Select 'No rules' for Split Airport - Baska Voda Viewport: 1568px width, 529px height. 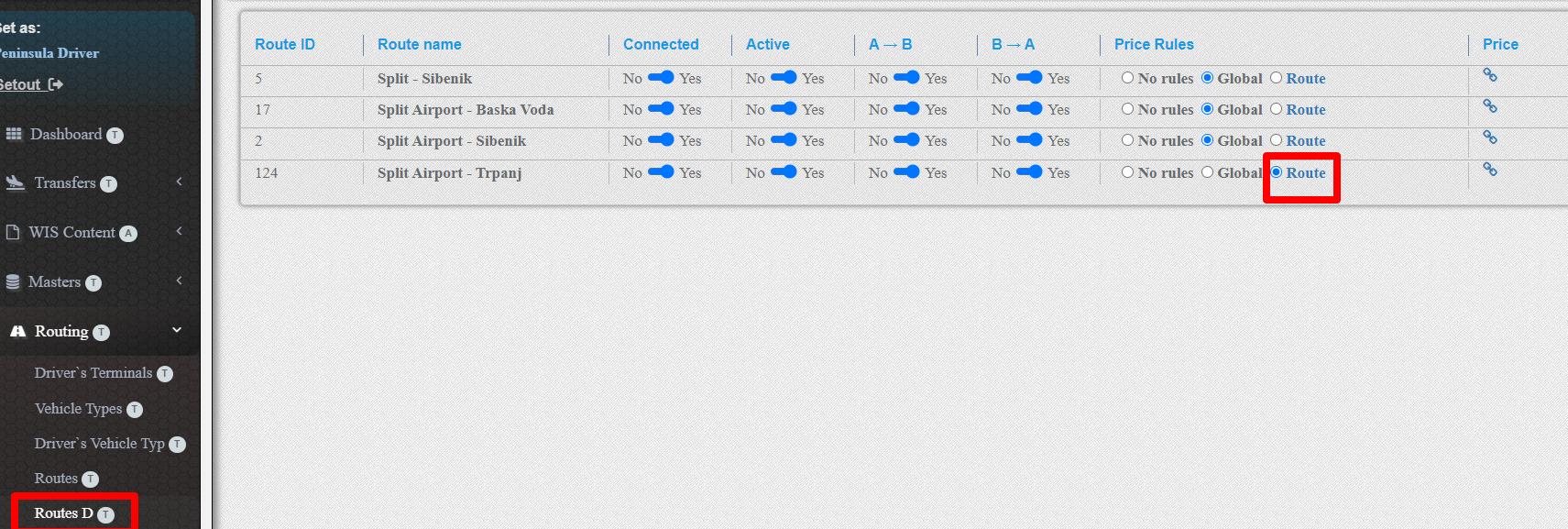1128,109
